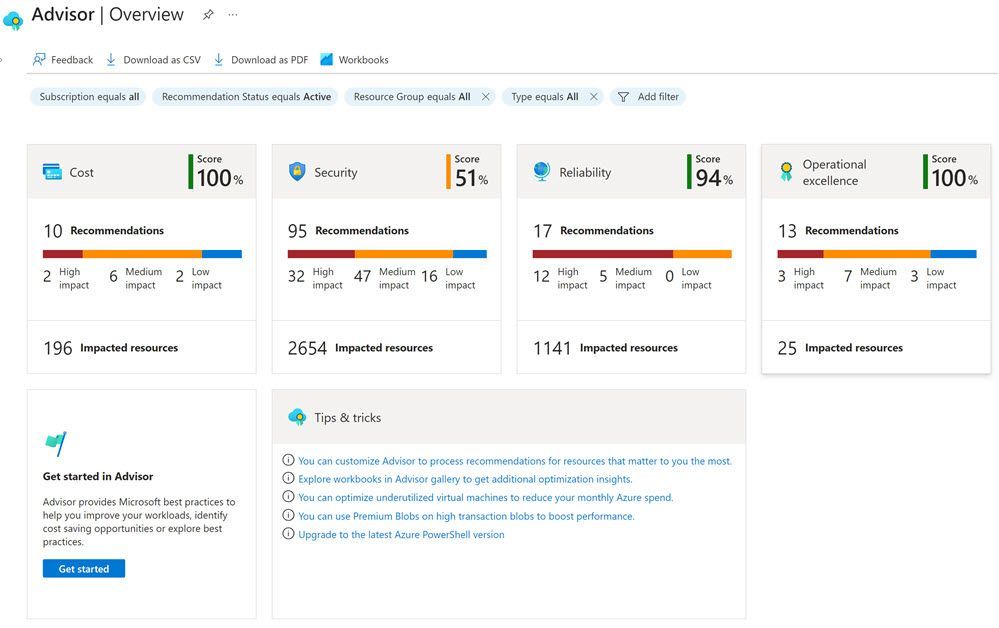Open the customize Advisor recommendations tip
999x628 pixels.
[x=515, y=461]
